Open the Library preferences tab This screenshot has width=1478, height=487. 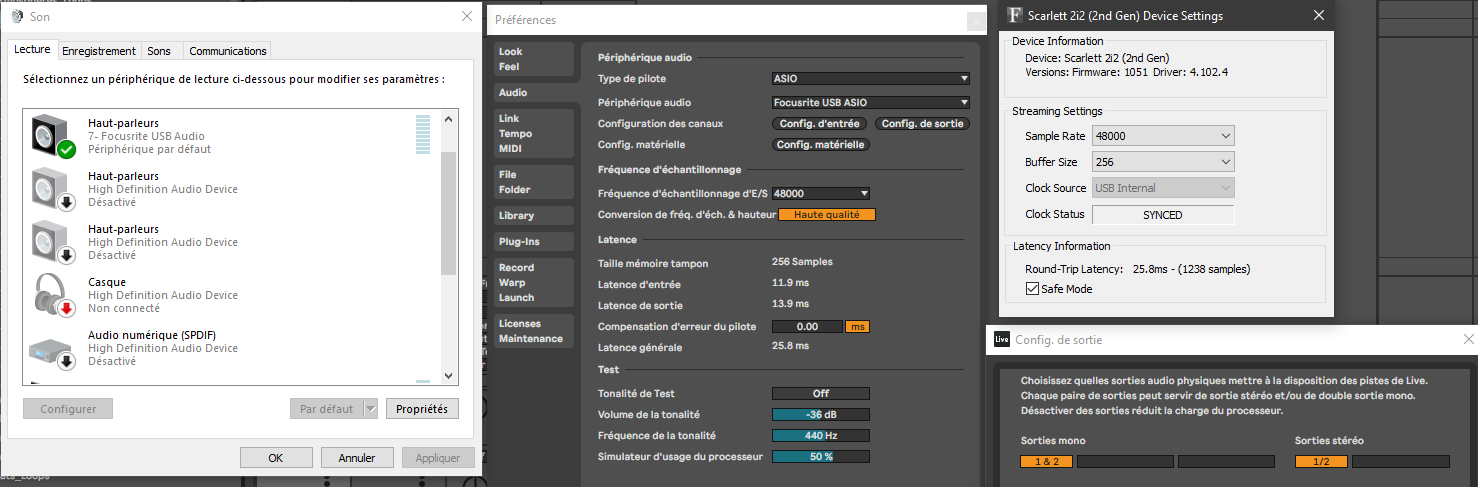click(x=534, y=215)
